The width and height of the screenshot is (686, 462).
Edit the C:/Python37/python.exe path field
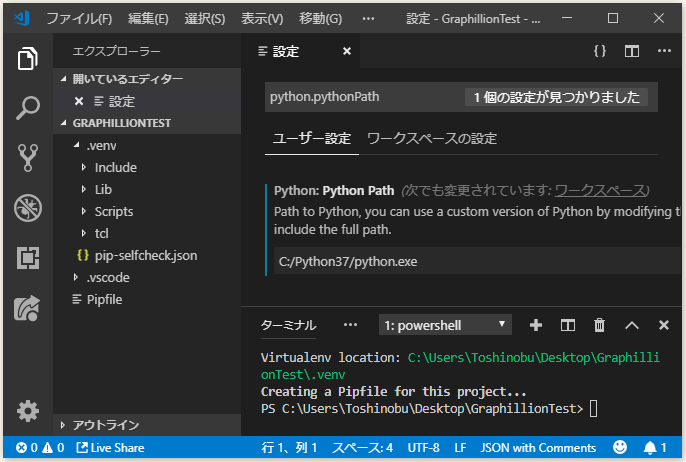(x=477, y=261)
